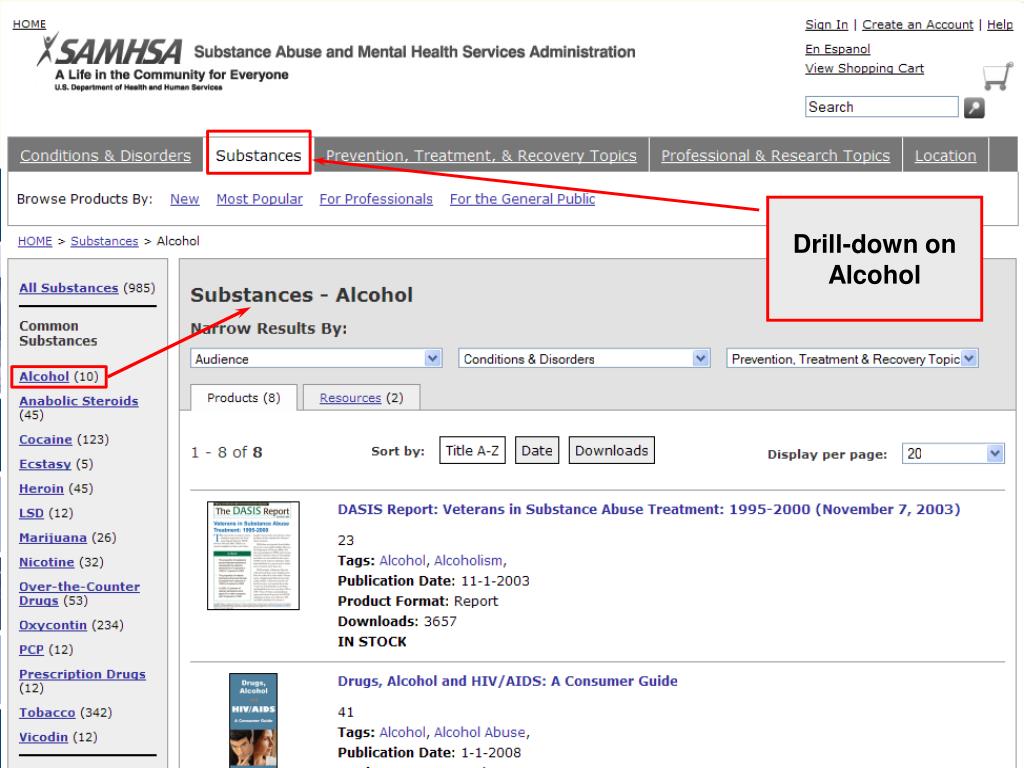Click the SAMHSA logo

[x=110, y=51]
